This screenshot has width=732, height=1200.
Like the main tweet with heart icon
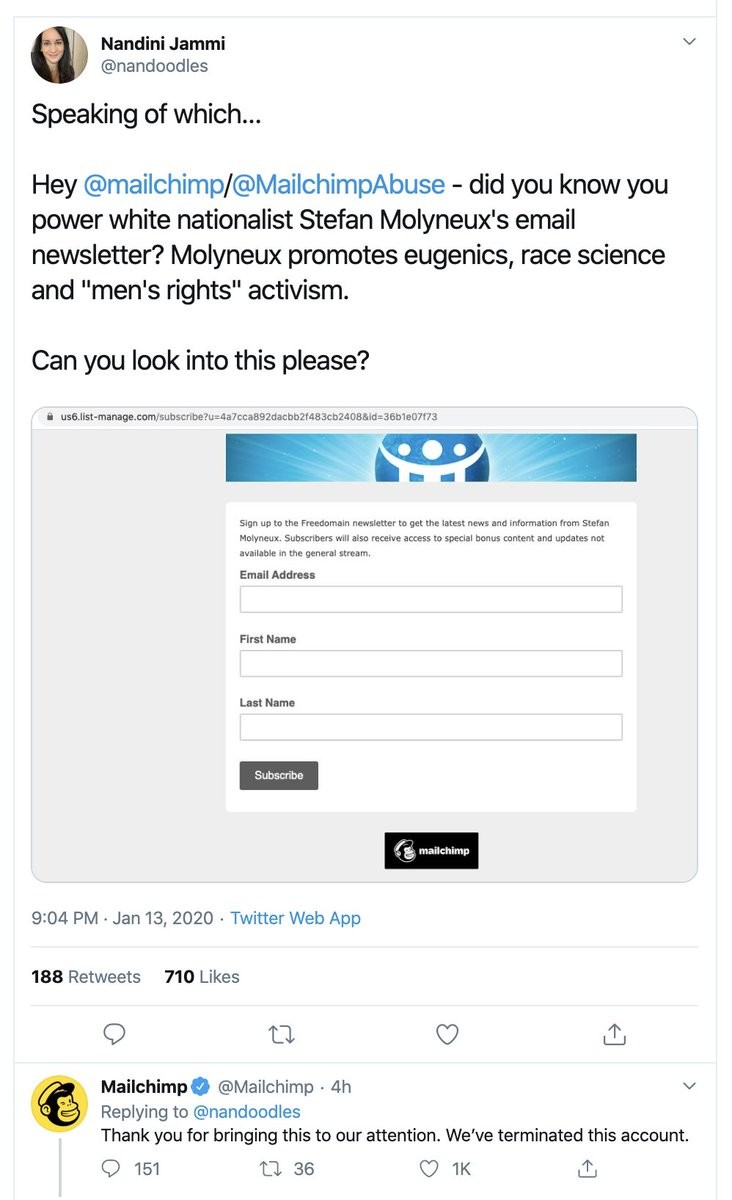447,1034
